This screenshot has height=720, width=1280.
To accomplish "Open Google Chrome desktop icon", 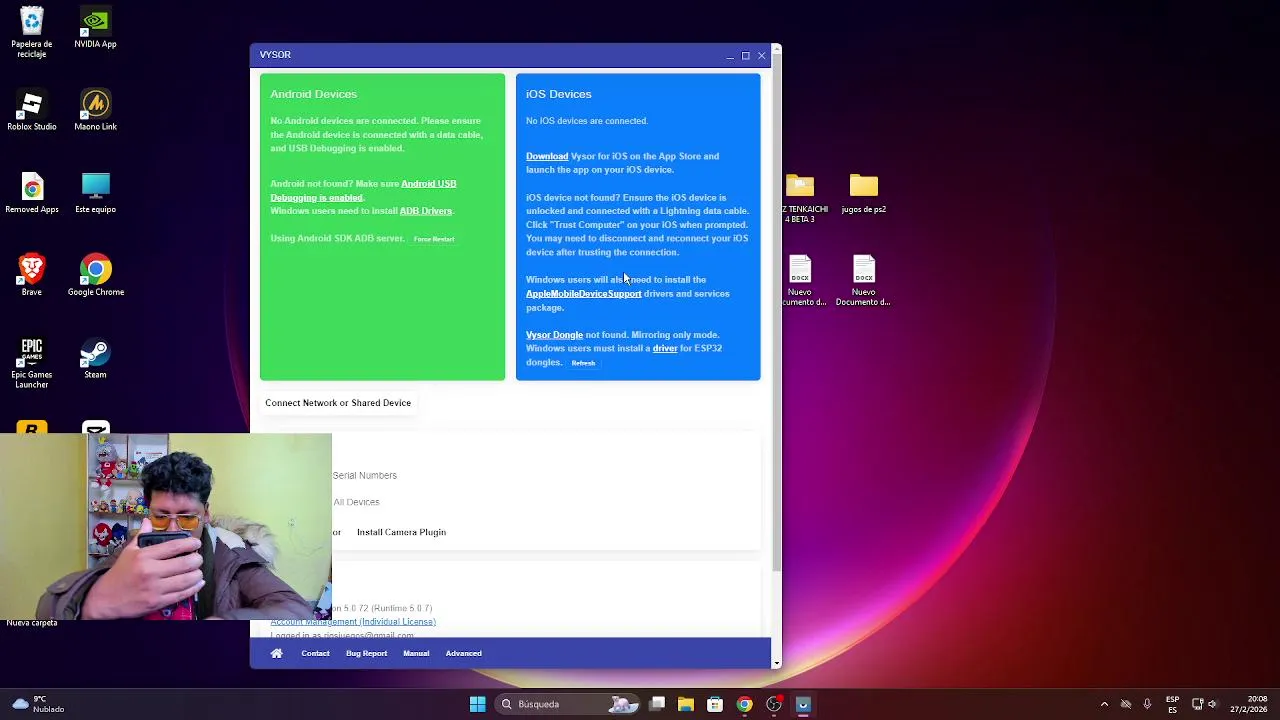I will [x=95, y=276].
